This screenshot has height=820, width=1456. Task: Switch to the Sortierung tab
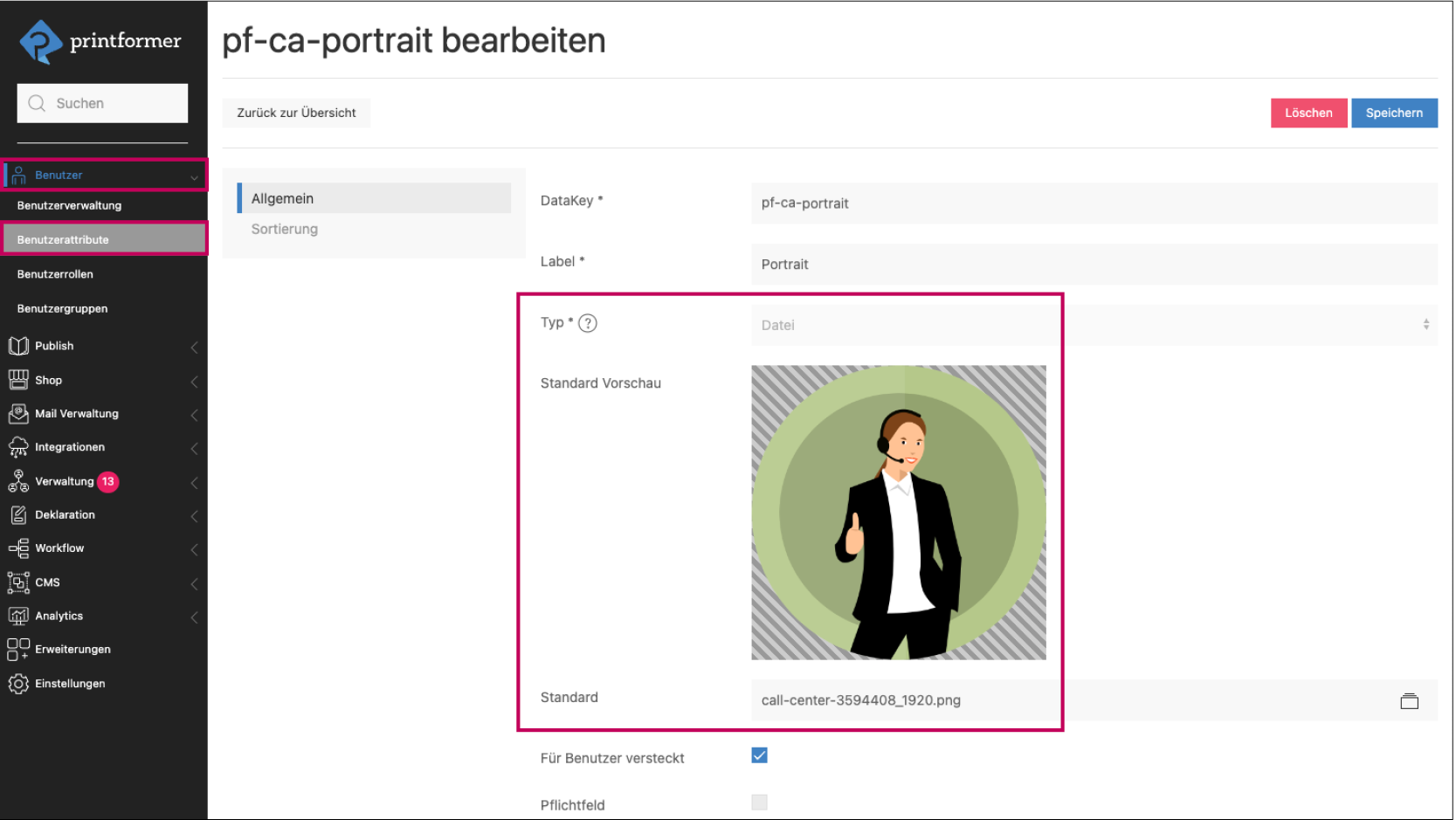click(x=285, y=230)
